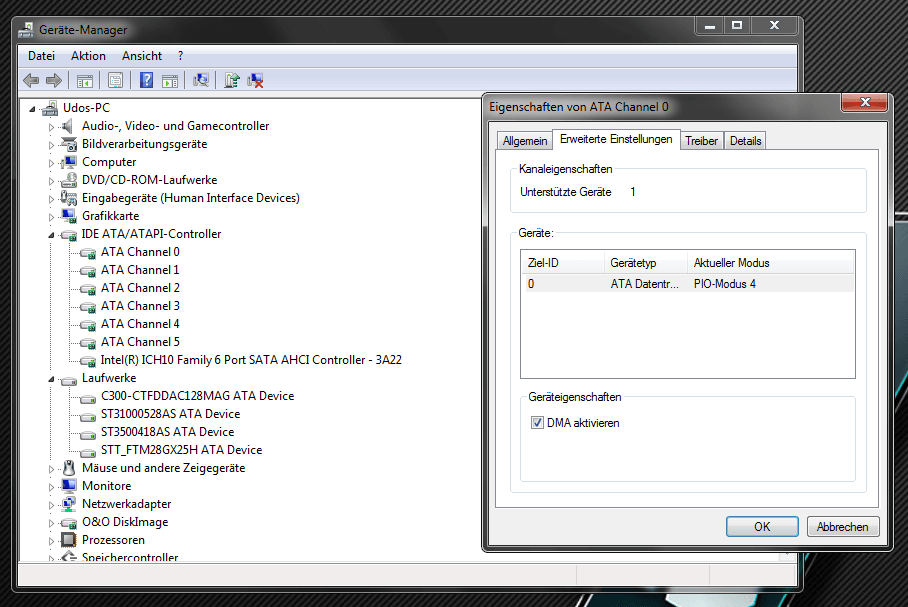Collapse the Laufwerke node

pos(51,379)
